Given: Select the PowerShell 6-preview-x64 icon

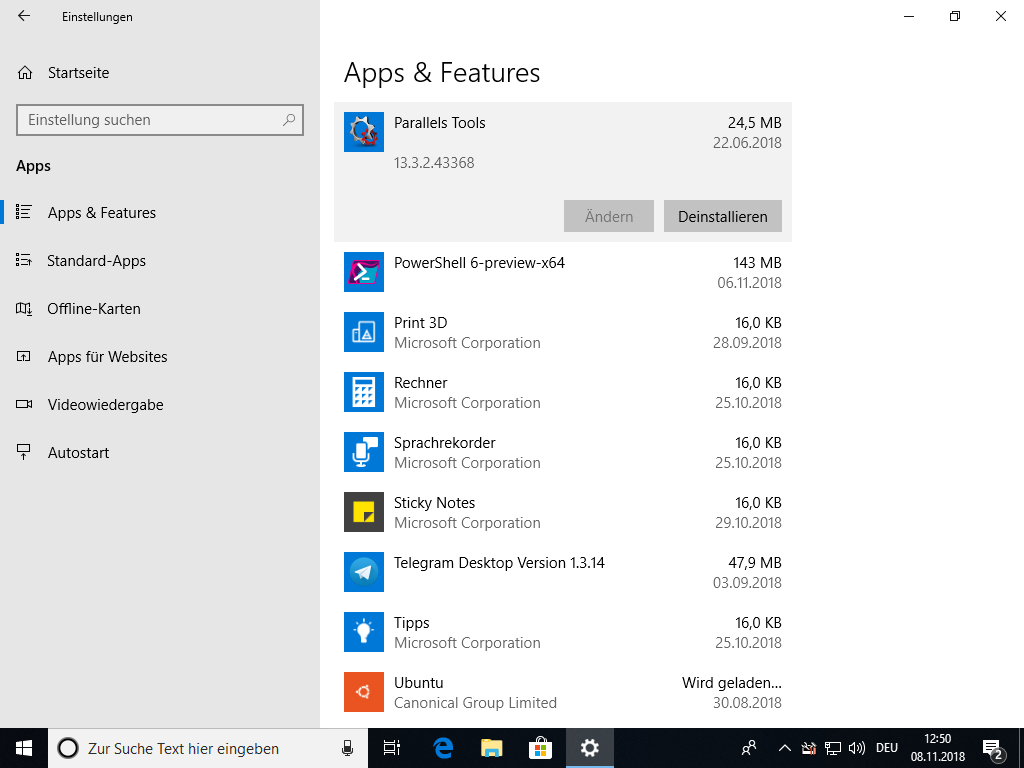Looking at the screenshot, I should coord(363,272).
